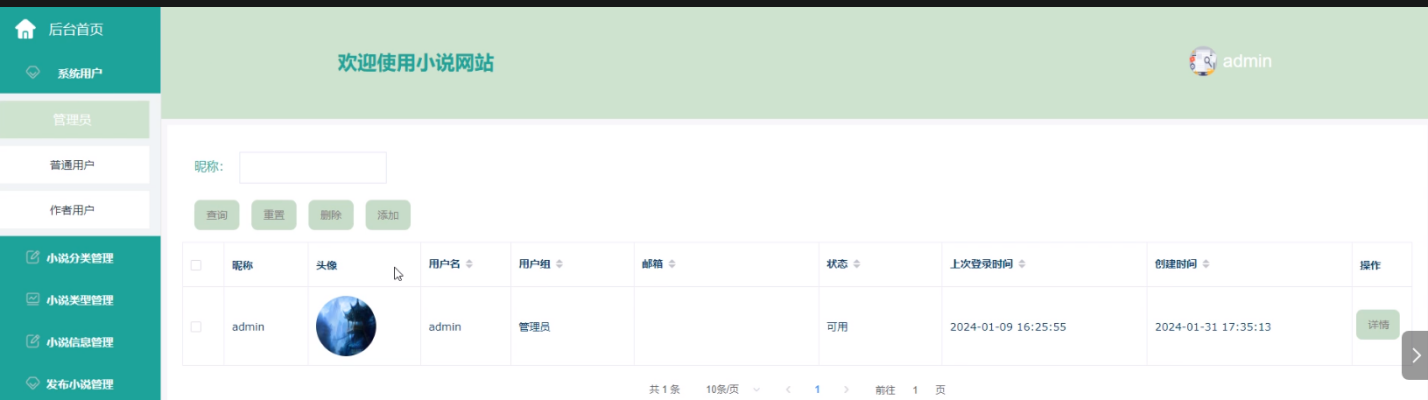Screen dimensions: 1428x400
Task: Sort by 上次登录时间 column arrows
Action: click(1021, 264)
